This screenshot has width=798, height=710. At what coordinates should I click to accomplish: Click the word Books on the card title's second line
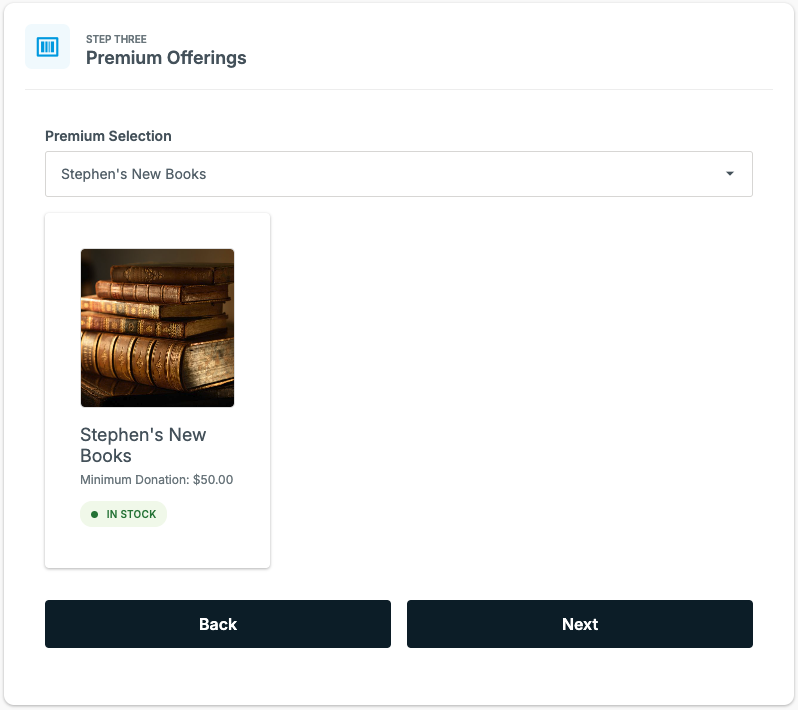pyautogui.click(x=106, y=456)
